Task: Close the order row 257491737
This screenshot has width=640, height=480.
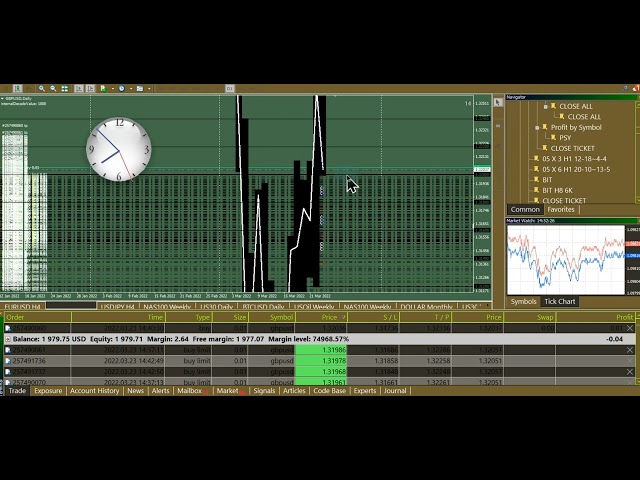Action: (629, 372)
